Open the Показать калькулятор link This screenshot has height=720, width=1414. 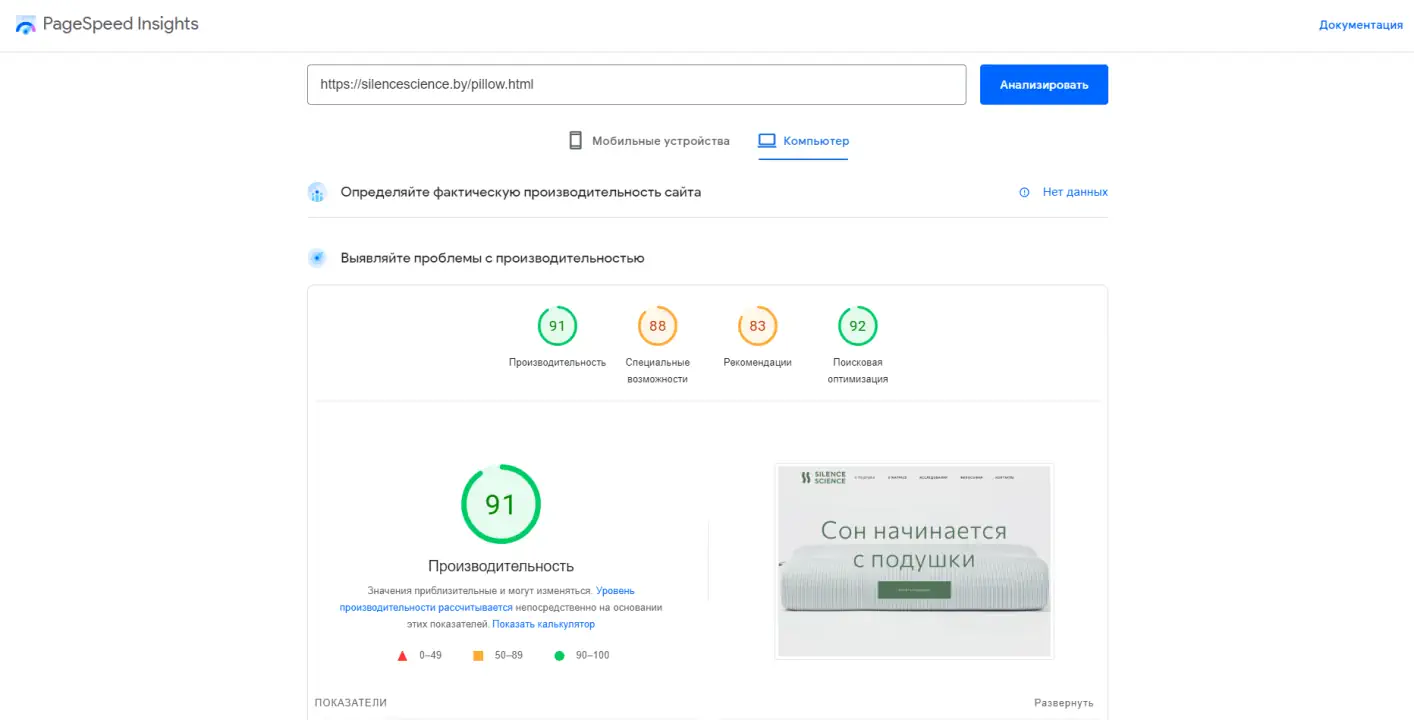543,624
